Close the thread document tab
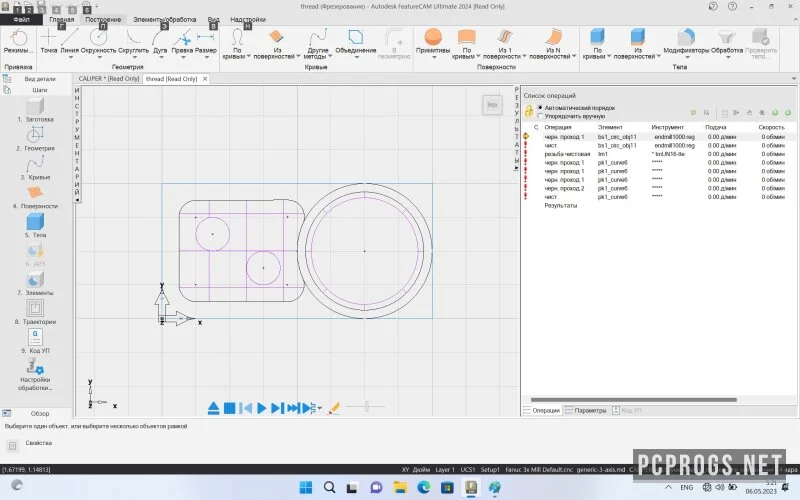This screenshot has height=500, width=800. point(205,79)
